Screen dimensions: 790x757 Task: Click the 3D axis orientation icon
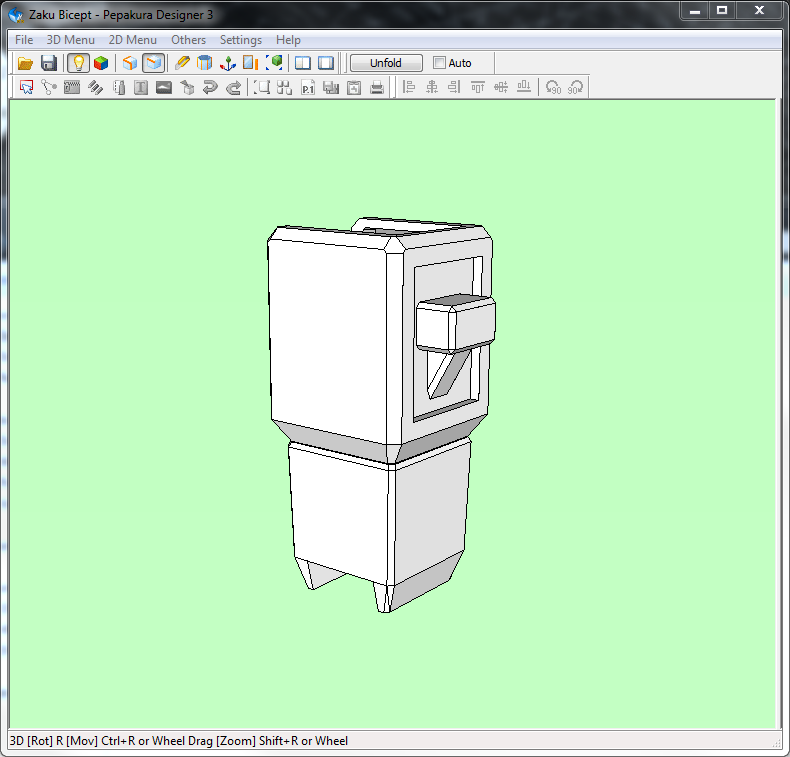228,63
